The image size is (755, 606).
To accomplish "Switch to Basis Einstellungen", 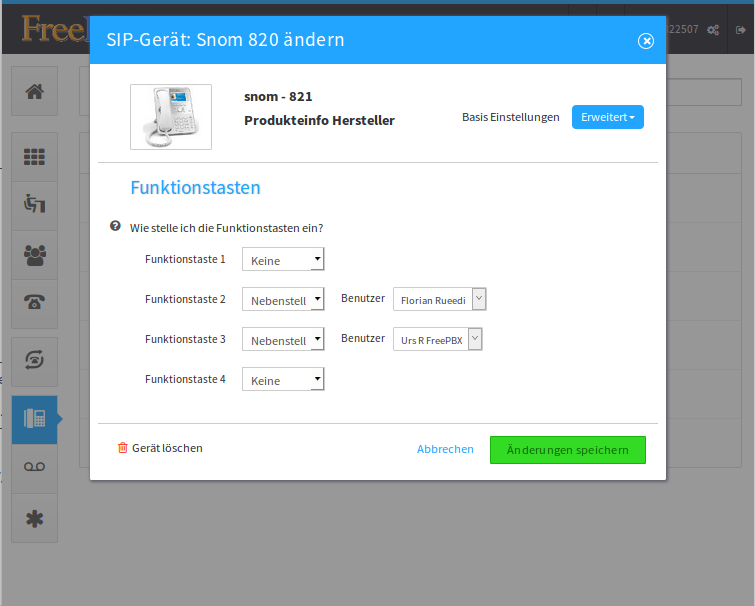I will [x=510, y=117].
